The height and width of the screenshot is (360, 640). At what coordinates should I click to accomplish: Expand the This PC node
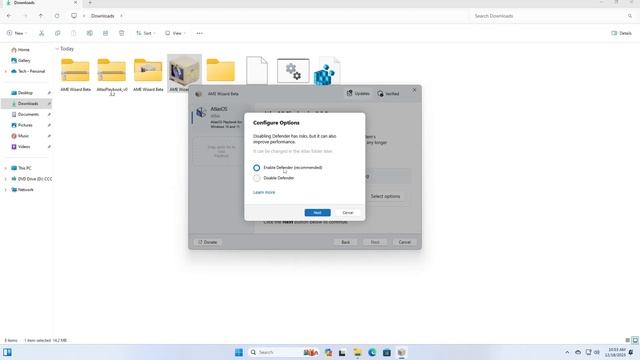[6, 168]
